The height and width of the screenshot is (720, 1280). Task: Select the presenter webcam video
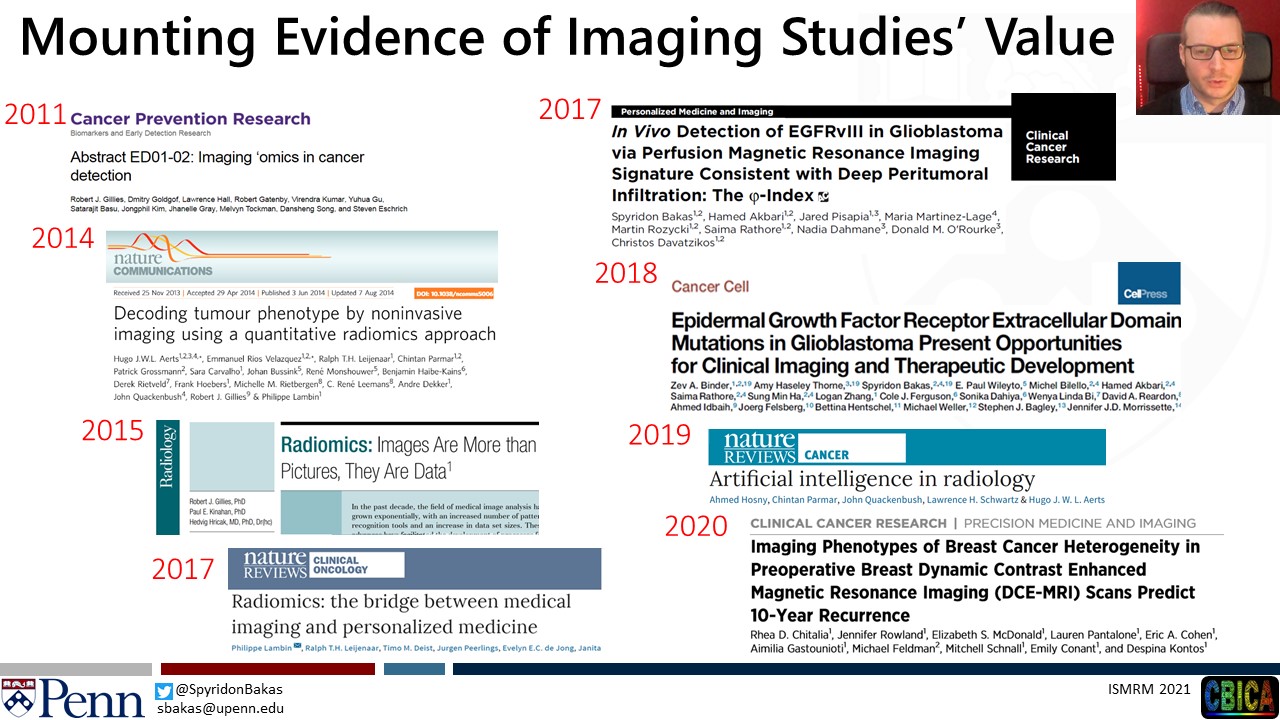click(1207, 57)
